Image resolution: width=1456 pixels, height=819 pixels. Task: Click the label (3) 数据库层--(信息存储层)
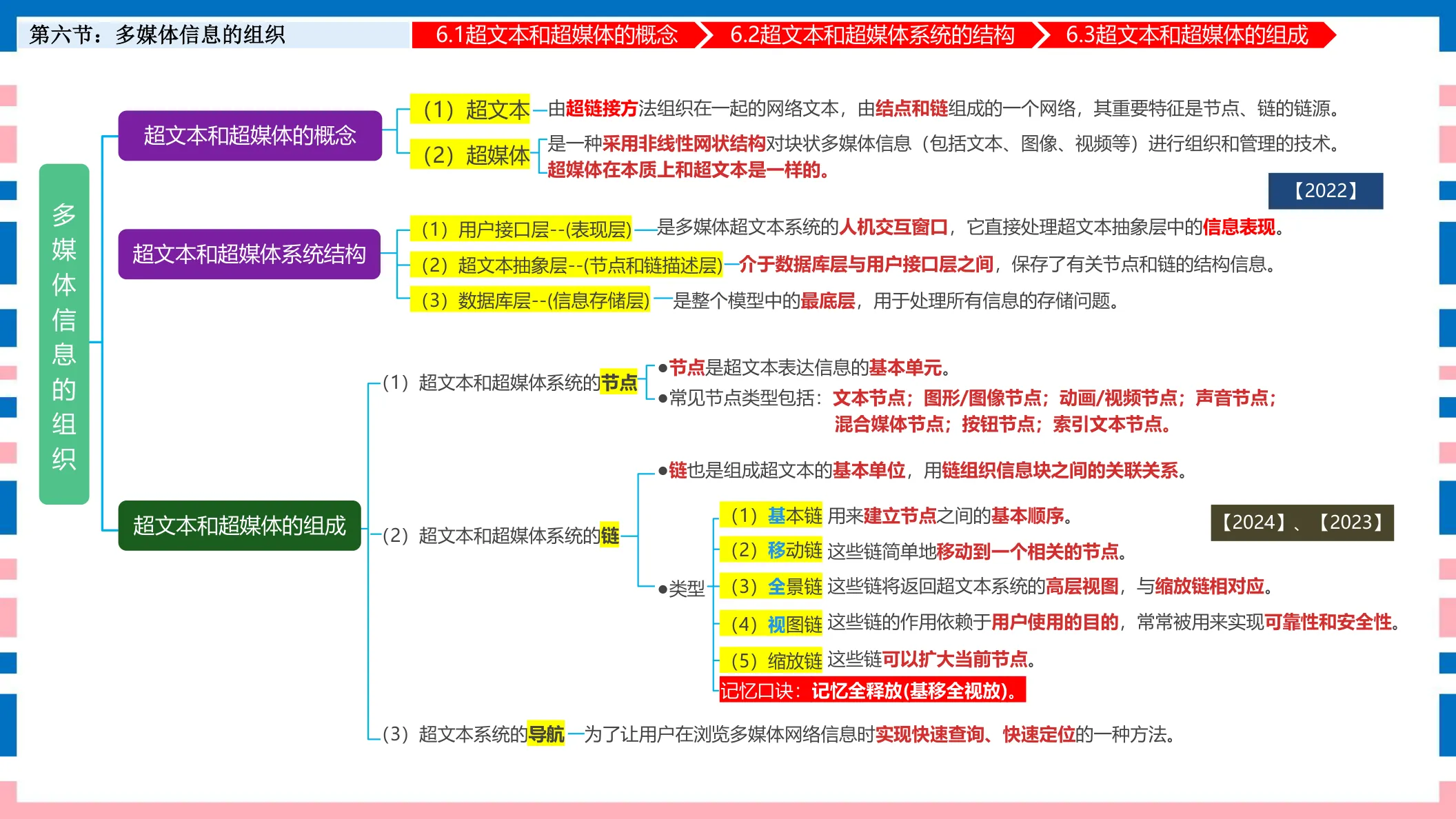coord(530,301)
